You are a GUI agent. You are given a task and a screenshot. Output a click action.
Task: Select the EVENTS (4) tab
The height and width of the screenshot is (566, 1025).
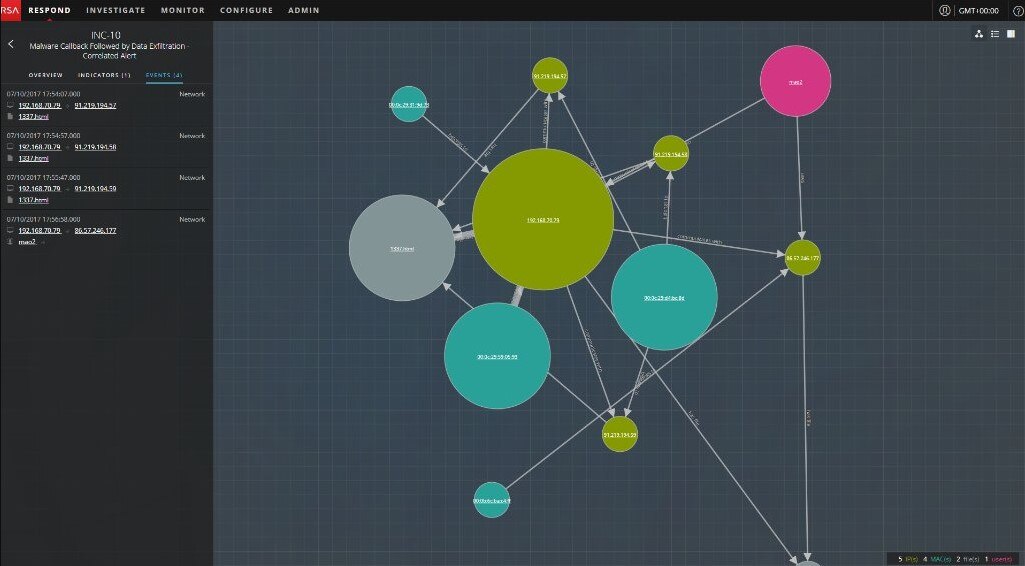[x=164, y=75]
